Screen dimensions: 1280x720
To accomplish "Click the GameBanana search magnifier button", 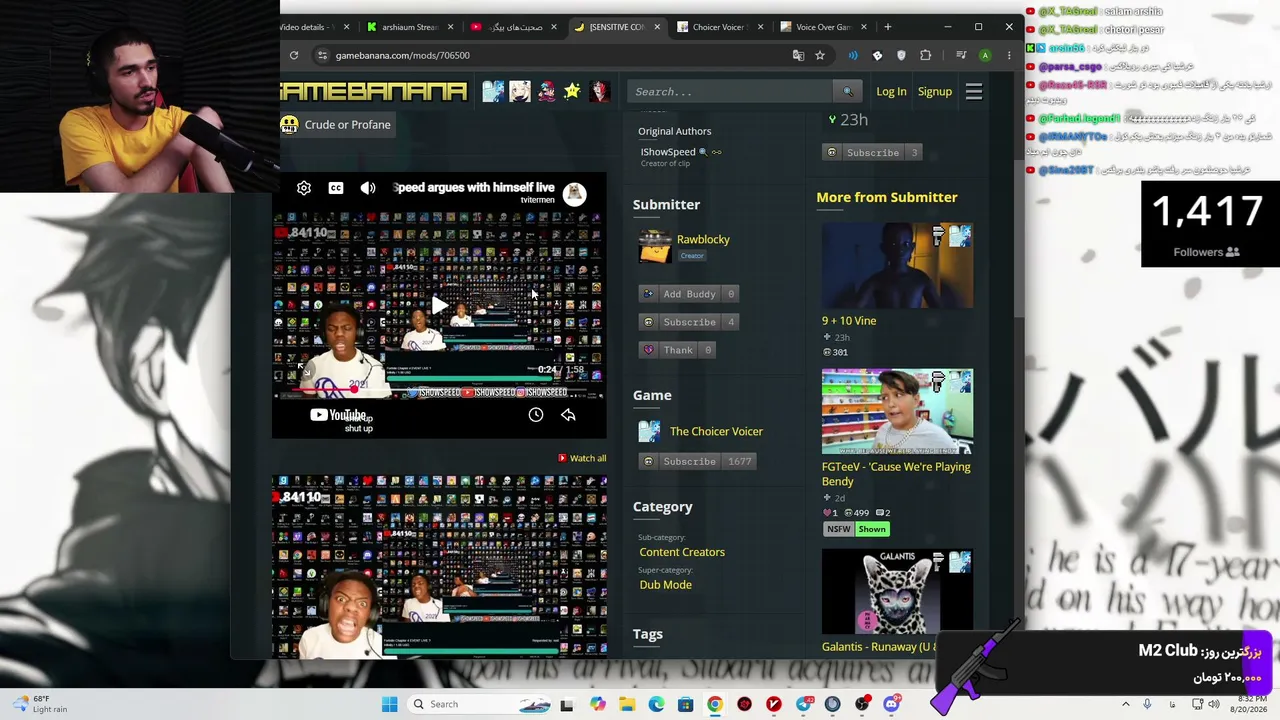I will click(x=848, y=92).
